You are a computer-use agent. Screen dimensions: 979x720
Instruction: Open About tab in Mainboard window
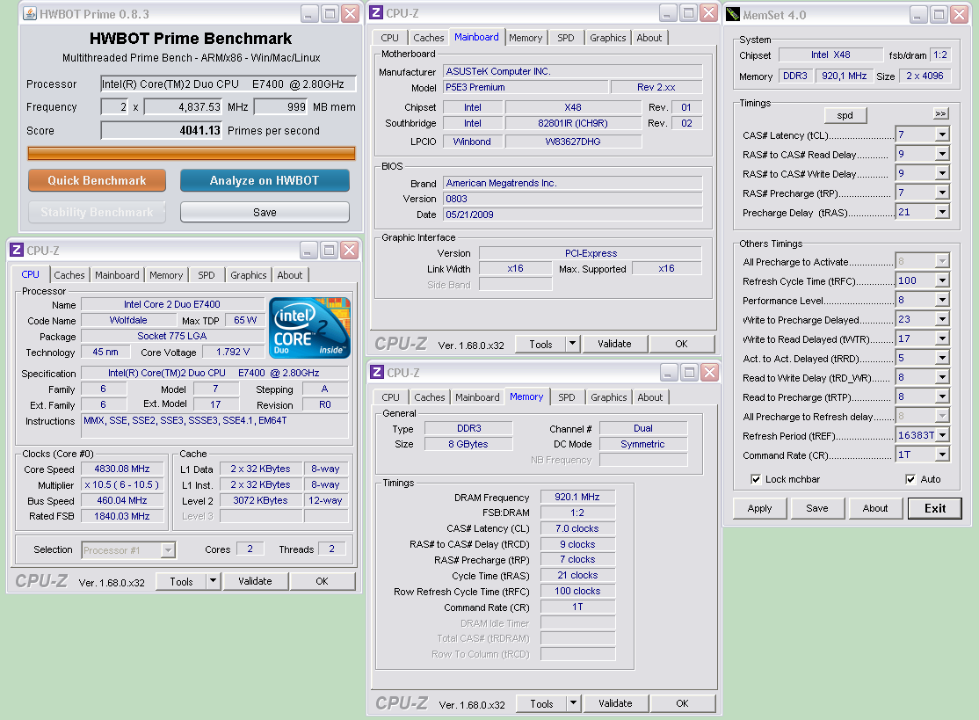(x=649, y=37)
